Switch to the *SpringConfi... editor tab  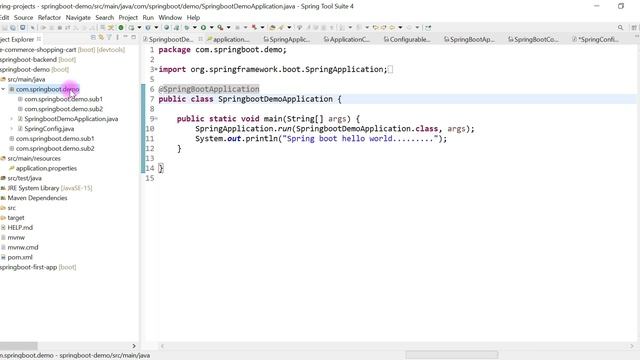595,40
